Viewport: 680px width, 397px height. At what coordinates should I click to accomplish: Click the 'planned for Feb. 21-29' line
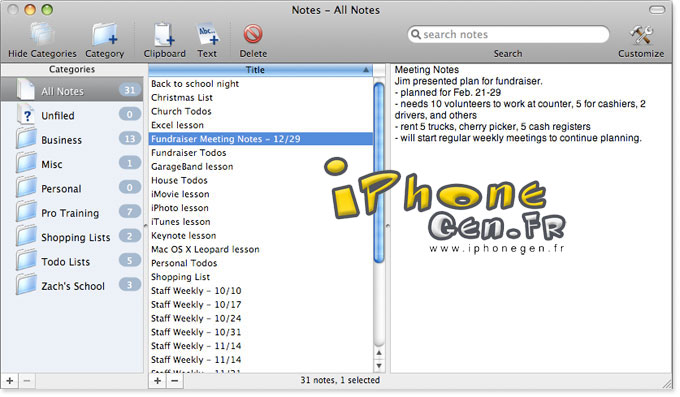[x=448, y=92]
